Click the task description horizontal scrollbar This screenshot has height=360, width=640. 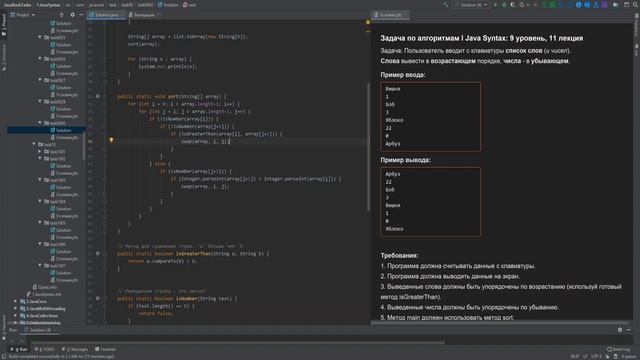coord(500,323)
